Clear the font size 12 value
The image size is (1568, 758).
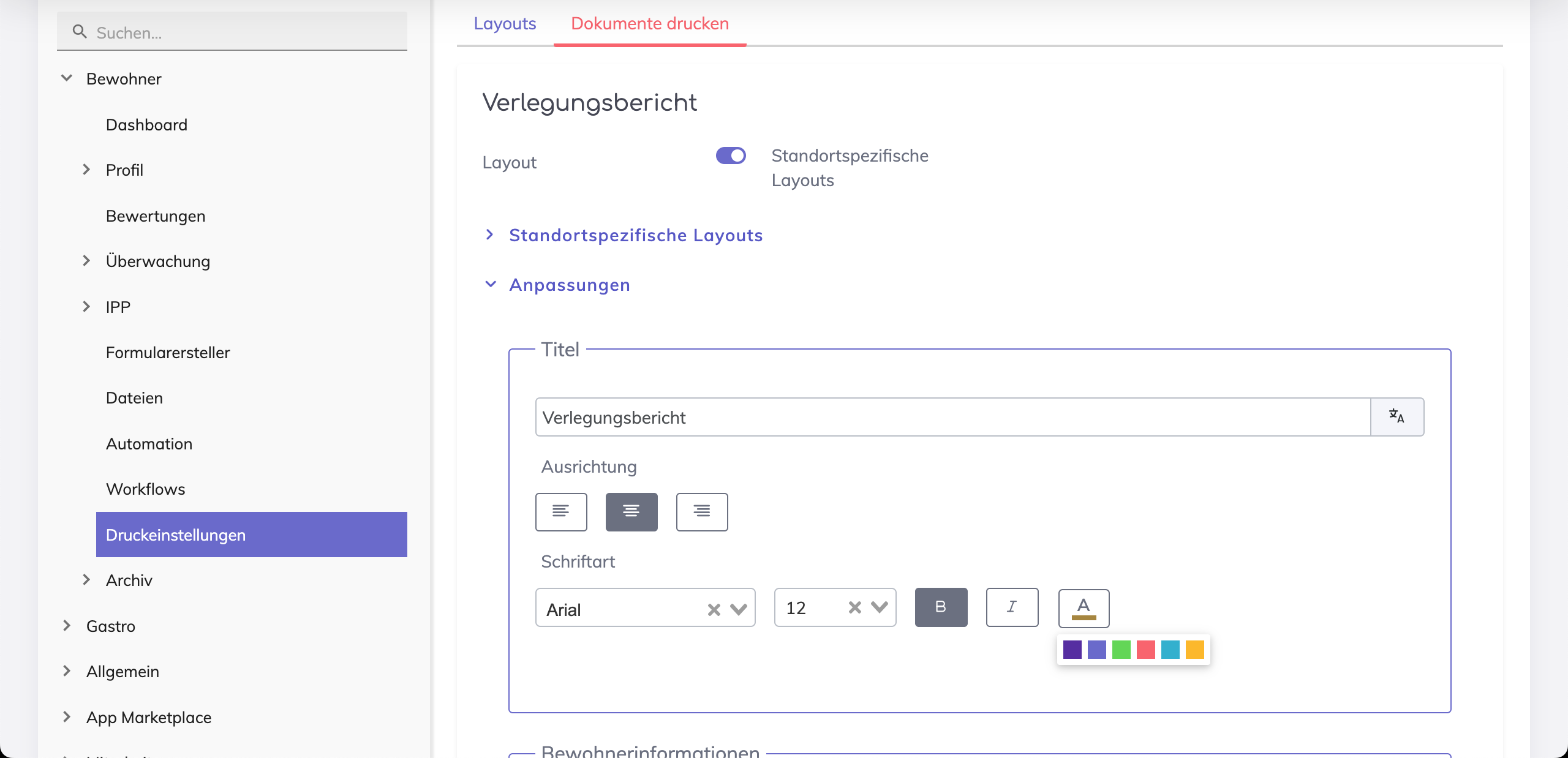pos(854,607)
